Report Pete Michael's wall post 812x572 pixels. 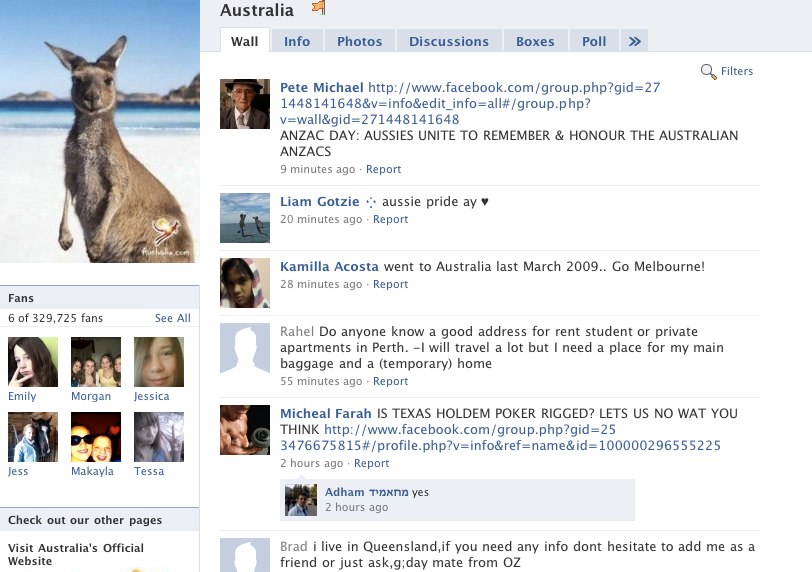click(384, 169)
